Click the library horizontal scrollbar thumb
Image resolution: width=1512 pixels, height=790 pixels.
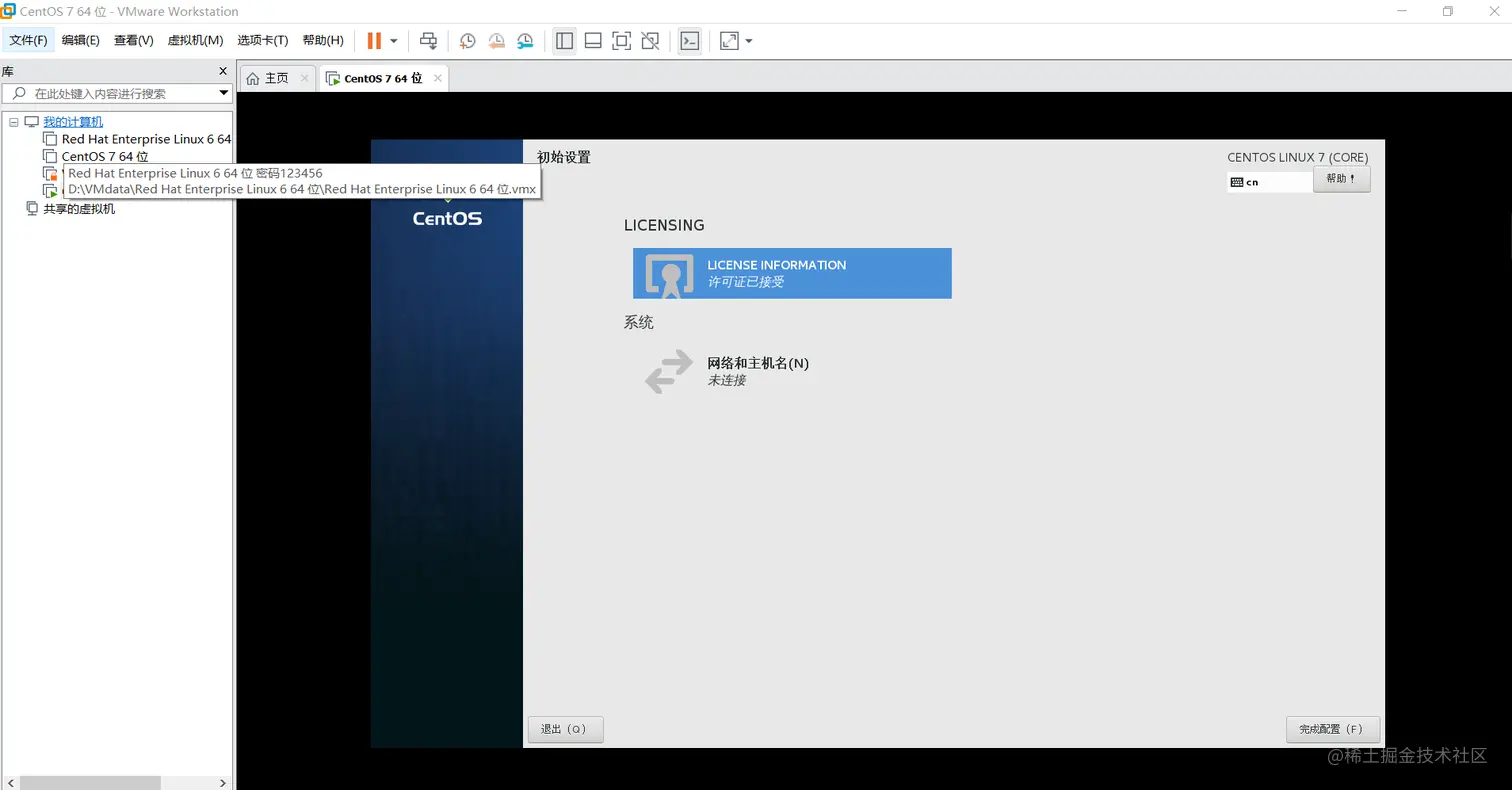90,783
